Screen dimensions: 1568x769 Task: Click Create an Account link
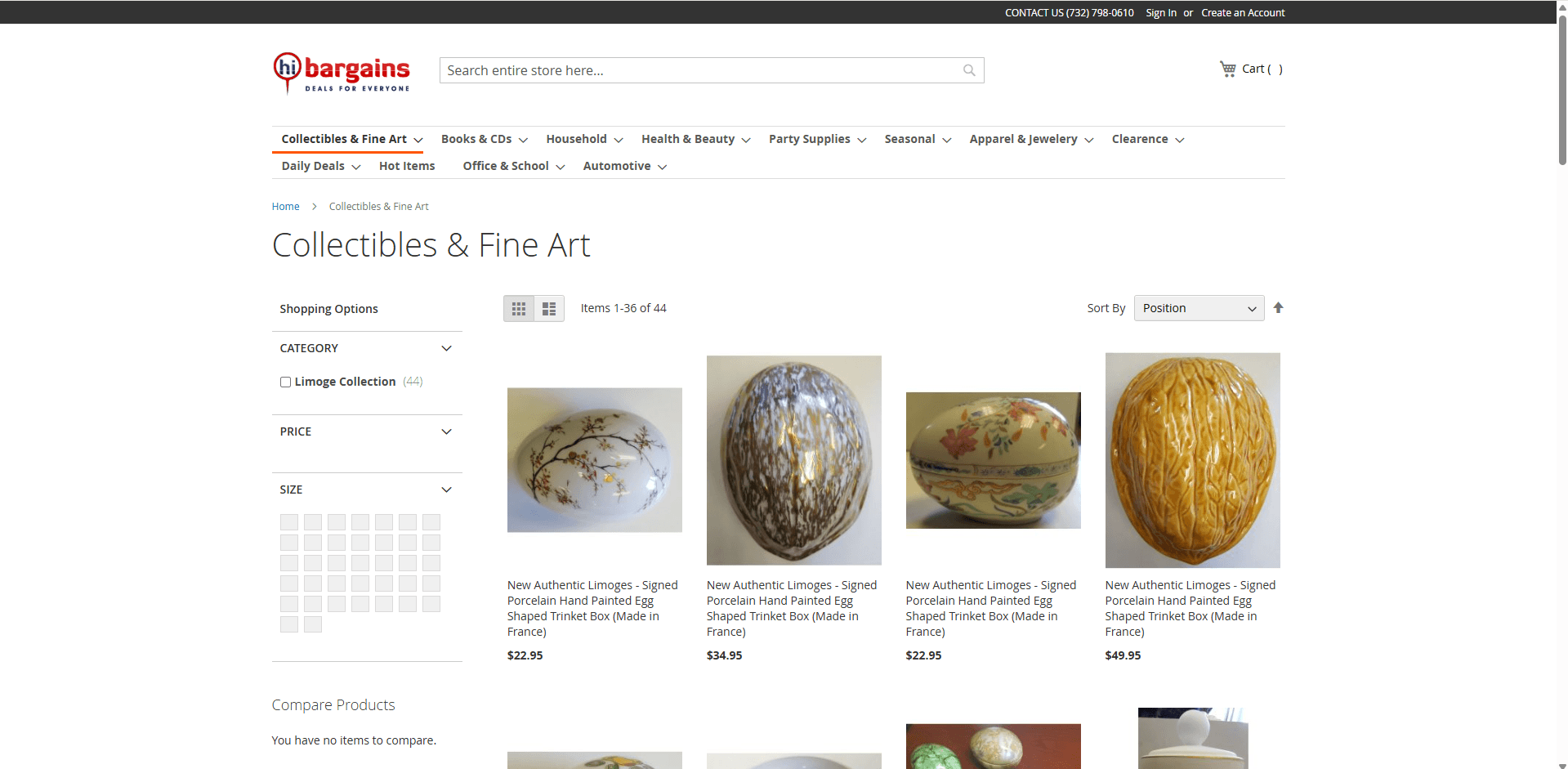pos(1242,12)
